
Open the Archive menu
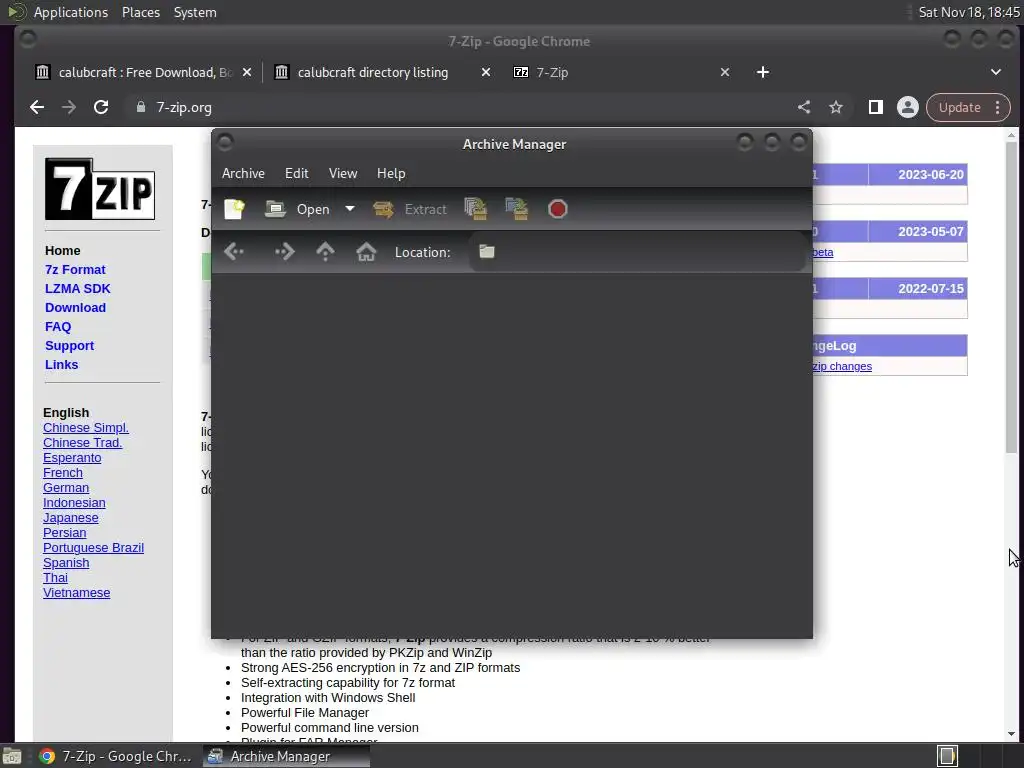243,173
